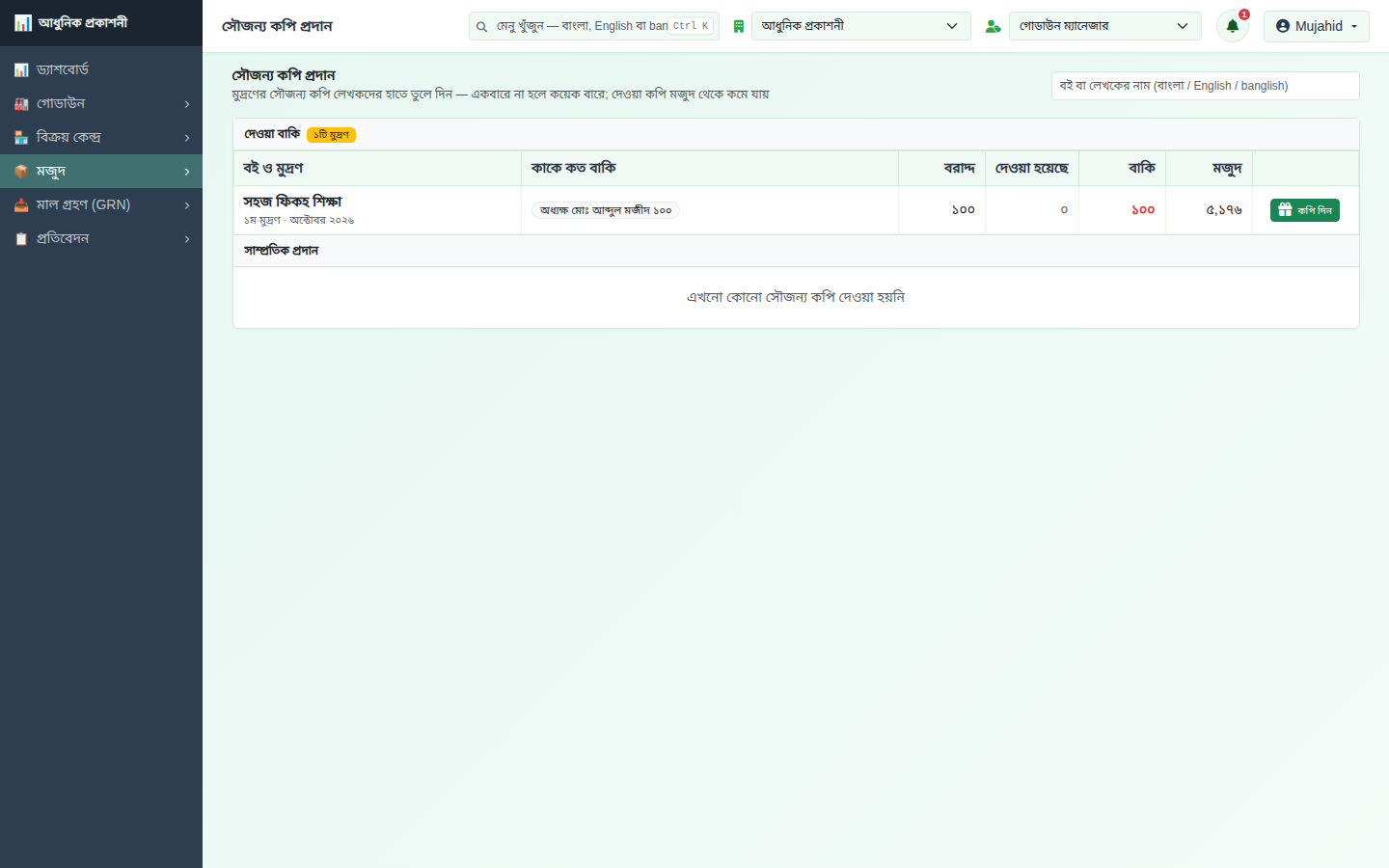1389x868 pixels.
Task: Click the green building icon beside publisher selector
Action: coord(739,27)
